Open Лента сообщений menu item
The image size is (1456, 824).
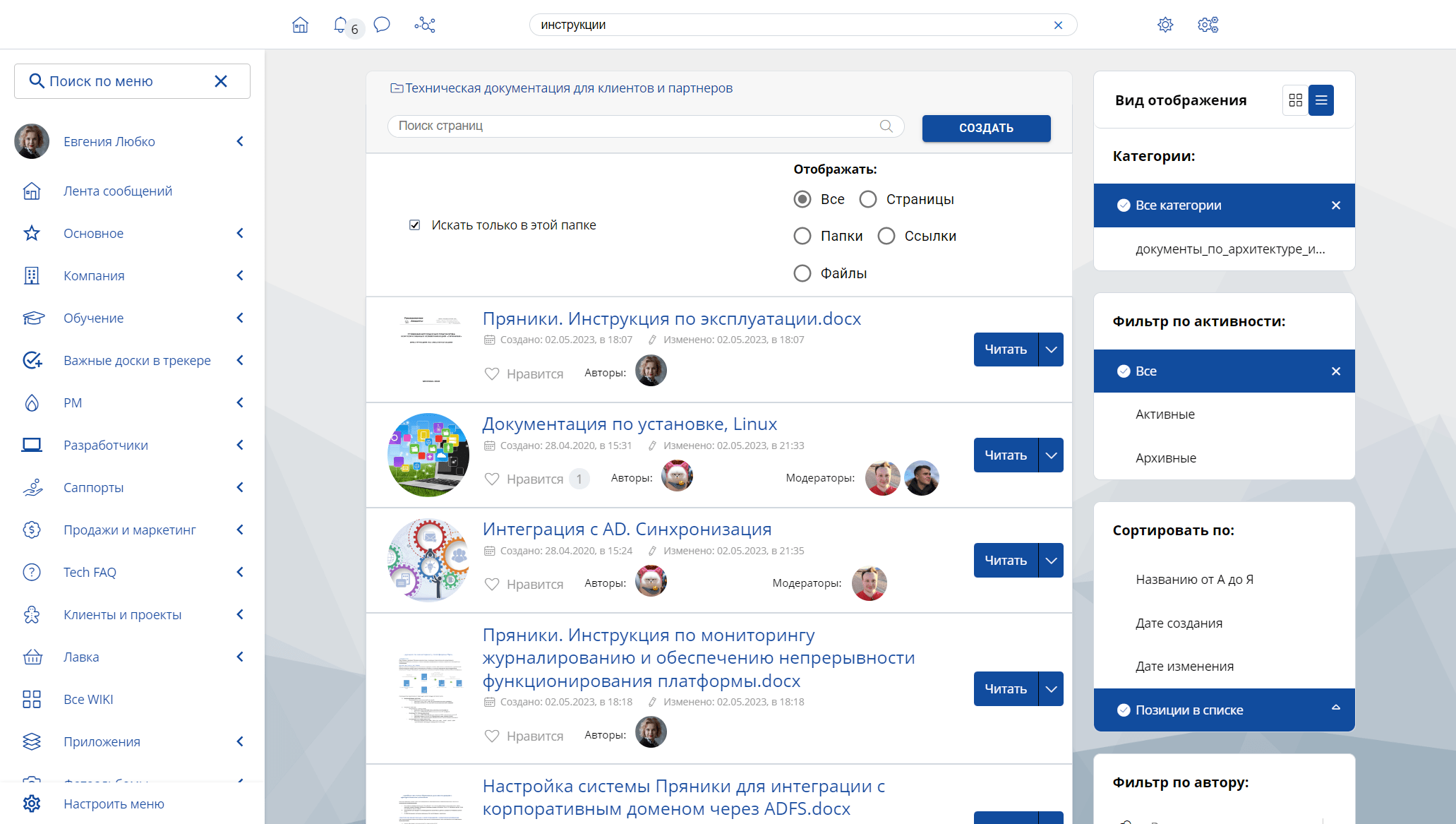[118, 191]
